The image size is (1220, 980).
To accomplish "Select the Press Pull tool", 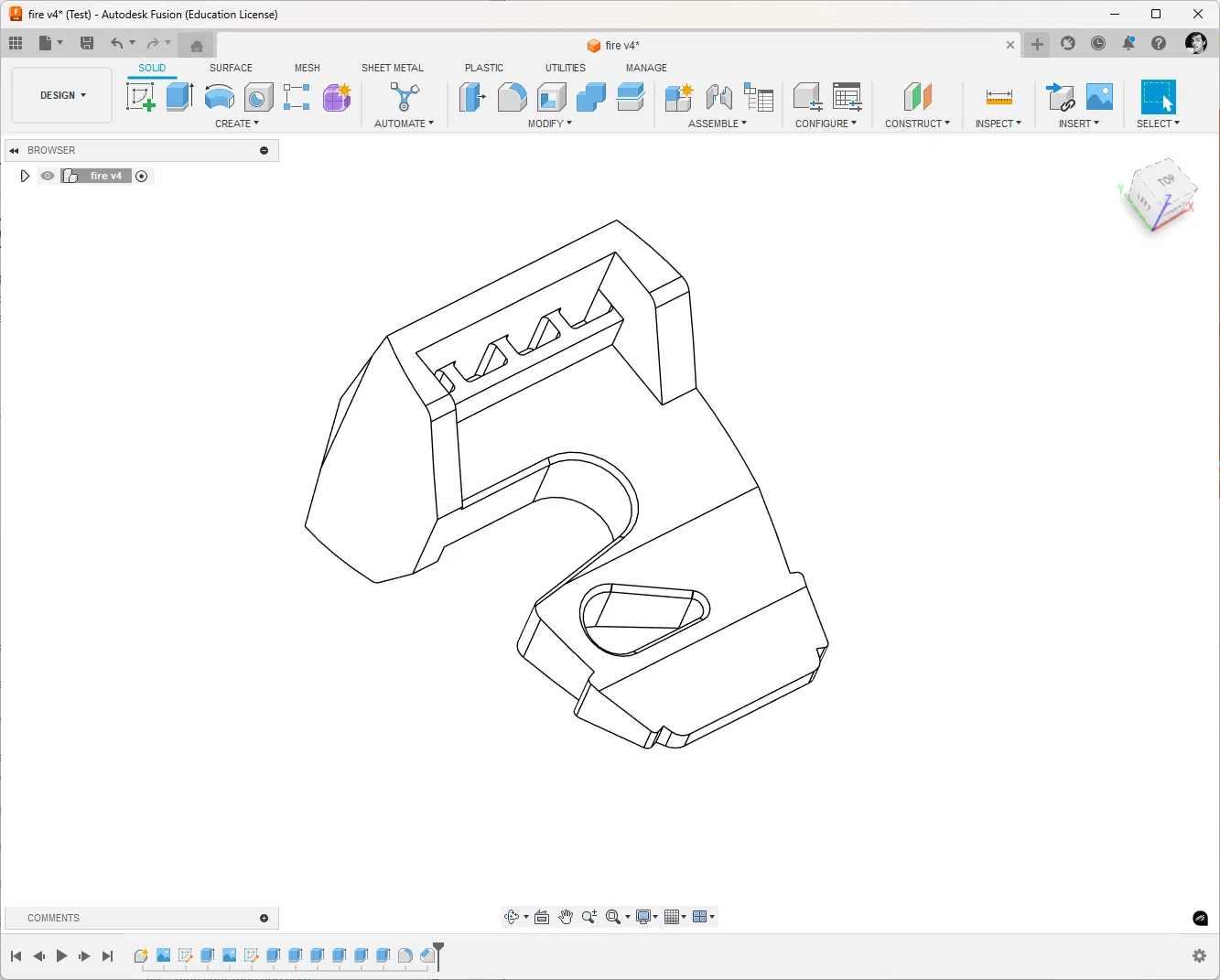I will coord(471,96).
